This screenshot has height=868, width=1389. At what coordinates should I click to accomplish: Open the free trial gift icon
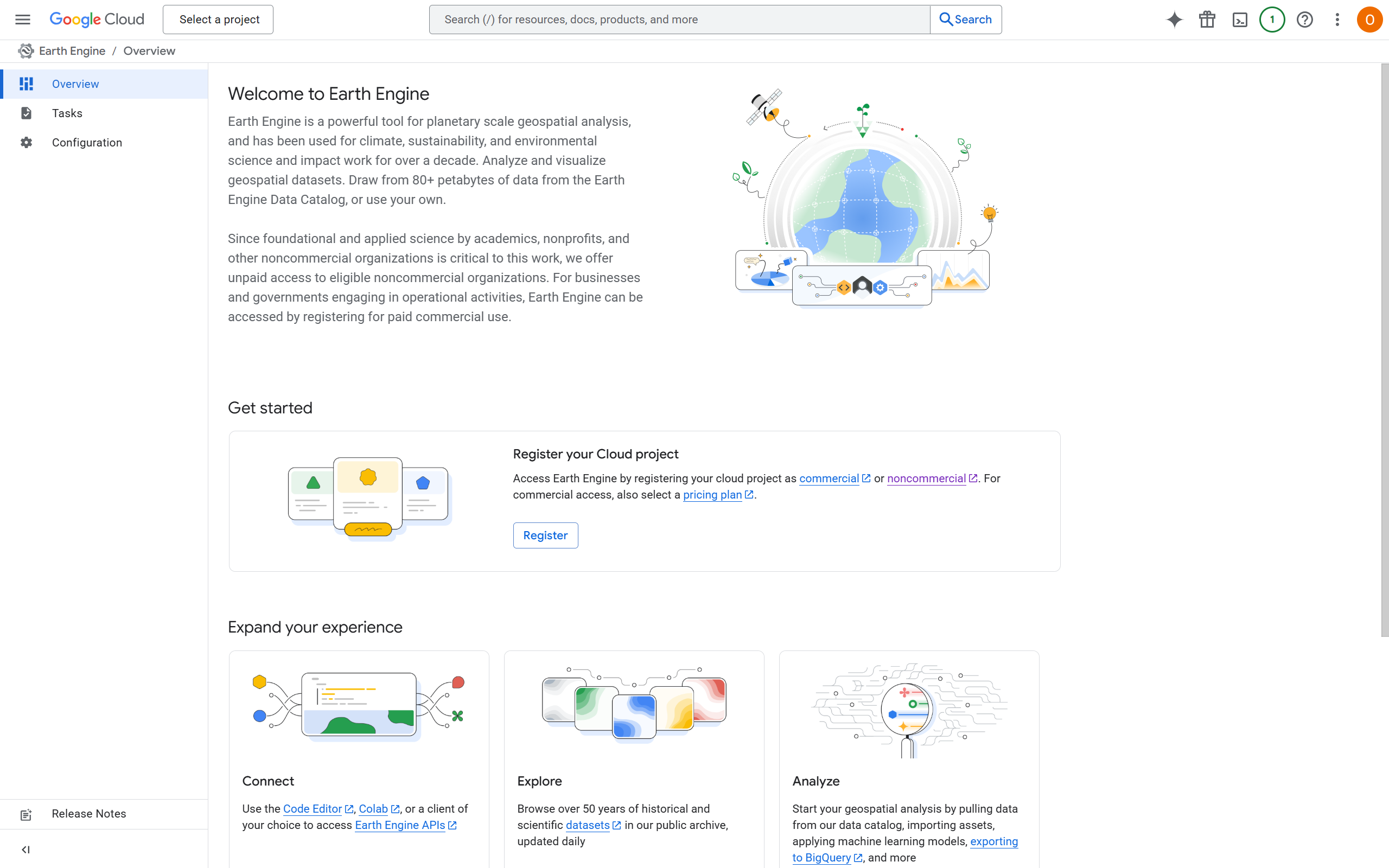coord(1207,20)
